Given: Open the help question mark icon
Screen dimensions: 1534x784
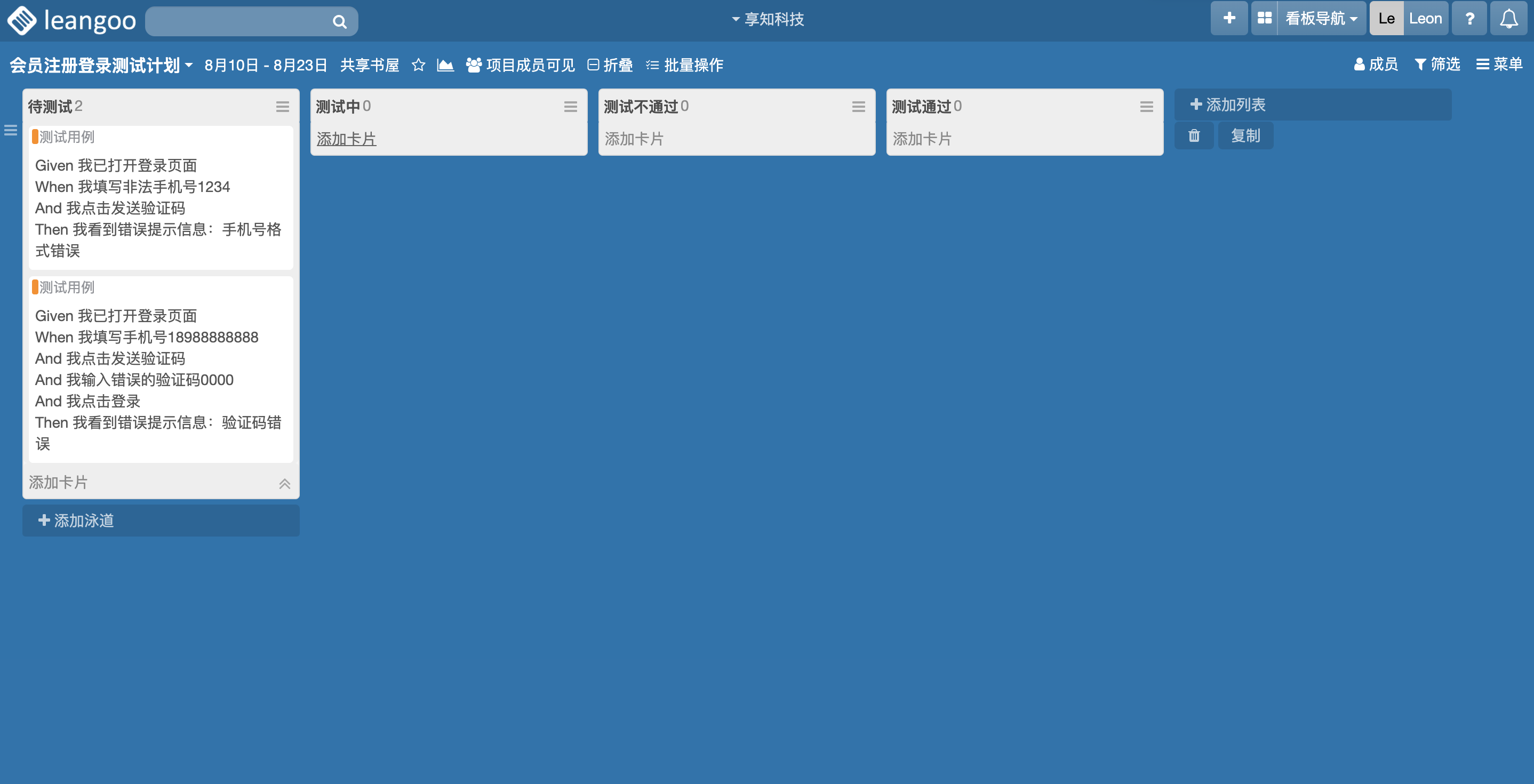Looking at the screenshot, I should (x=1469, y=19).
